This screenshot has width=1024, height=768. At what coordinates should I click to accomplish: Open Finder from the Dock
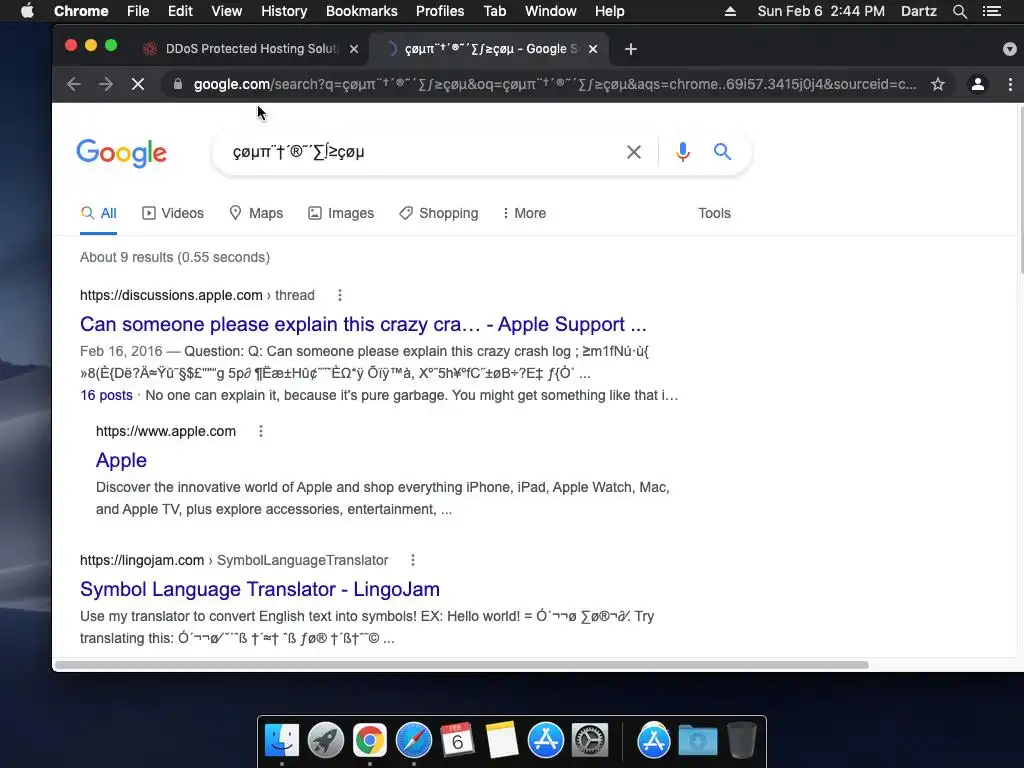tap(281, 741)
